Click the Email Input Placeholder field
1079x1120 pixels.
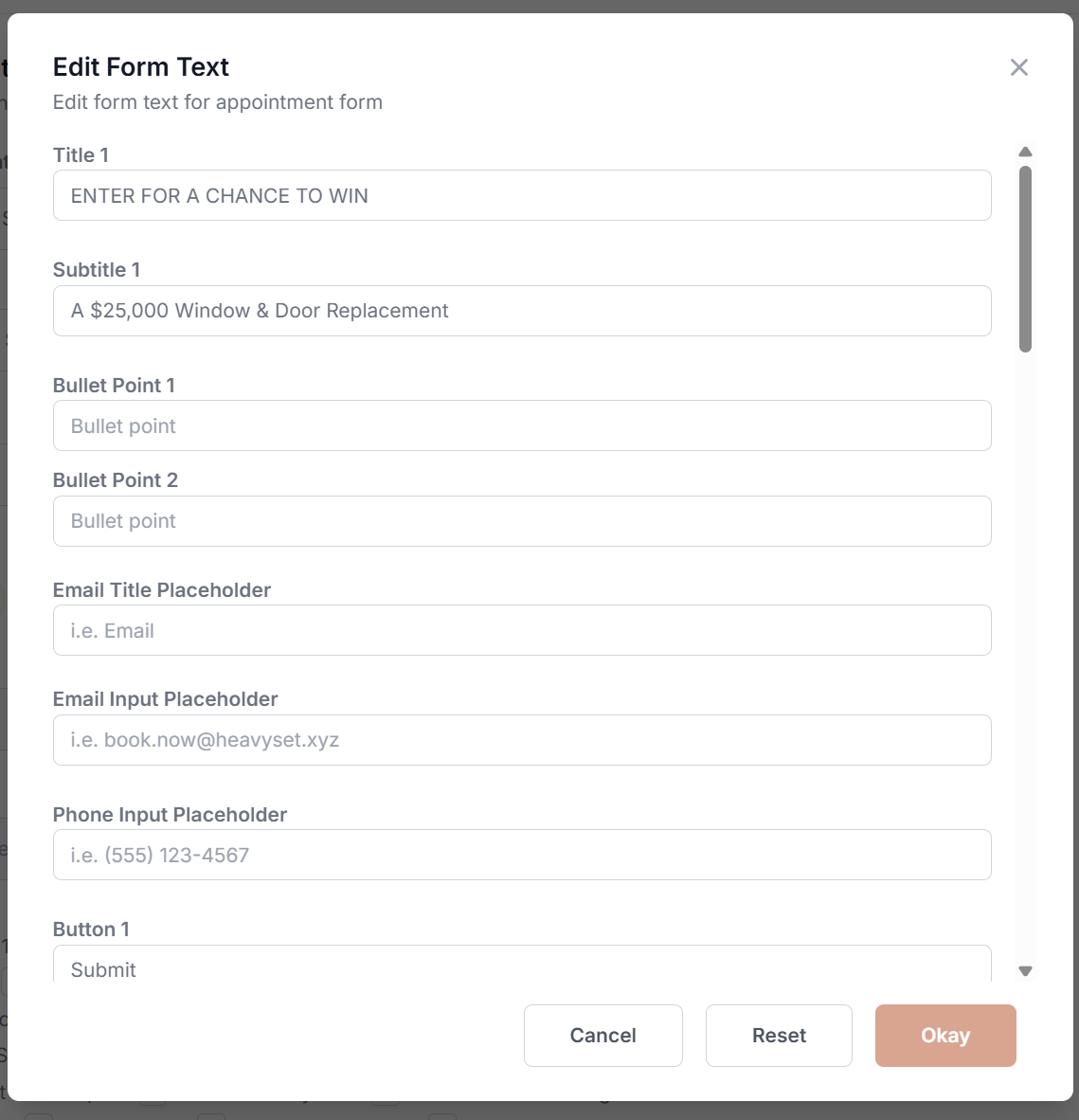click(521, 740)
